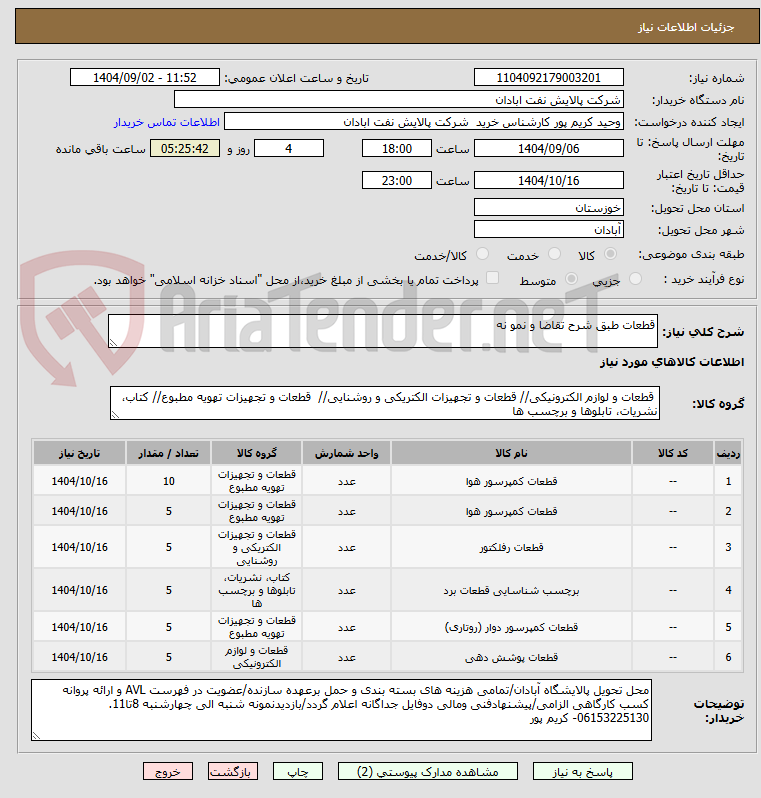761x798 pixels.
Task: Click the شرح کلی نیاز text area
Action: tap(383, 331)
